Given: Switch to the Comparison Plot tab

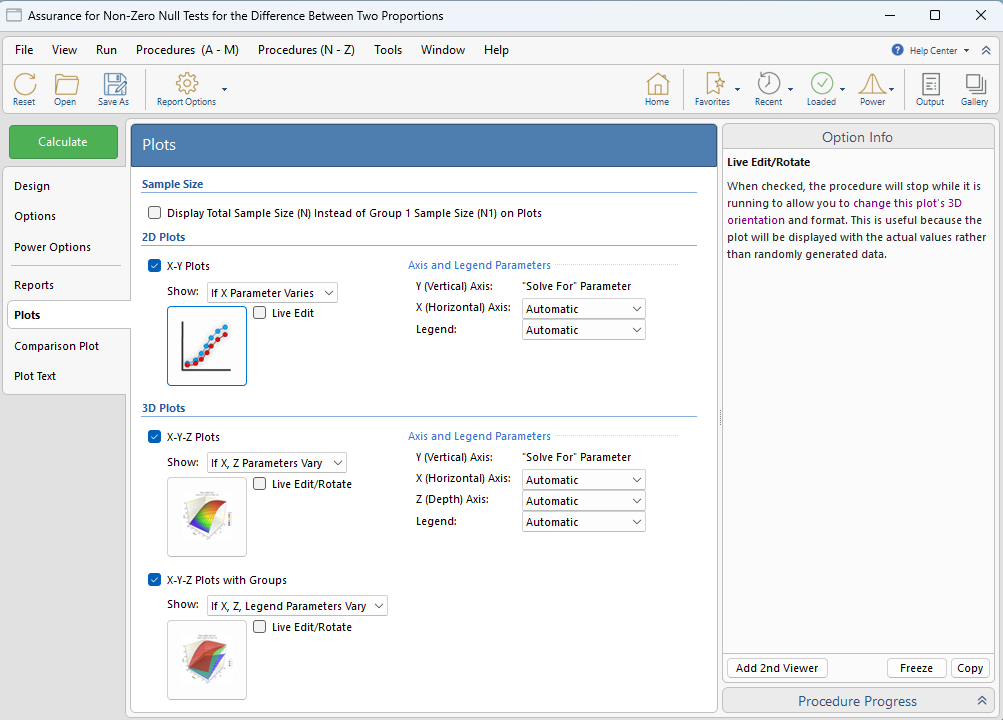Looking at the screenshot, I should click(56, 346).
